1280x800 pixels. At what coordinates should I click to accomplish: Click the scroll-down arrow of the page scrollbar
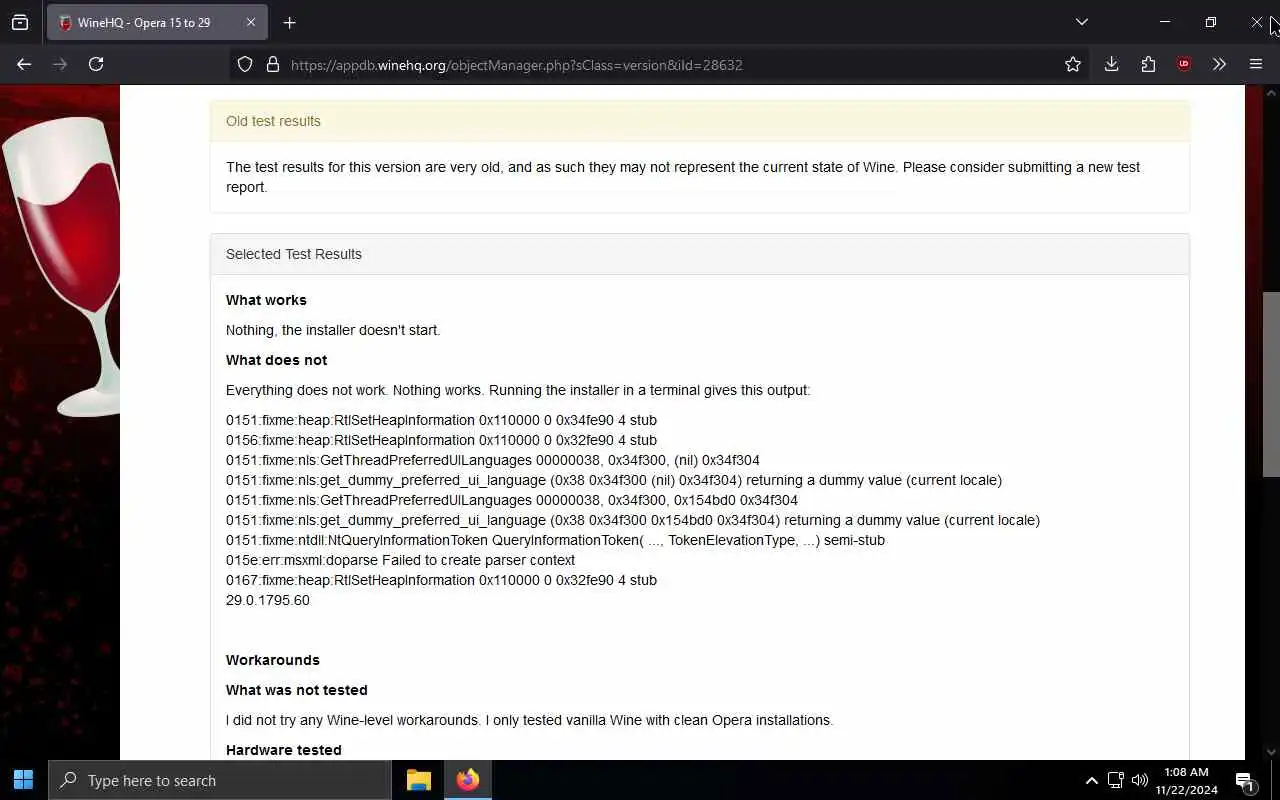click(x=1271, y=751)
